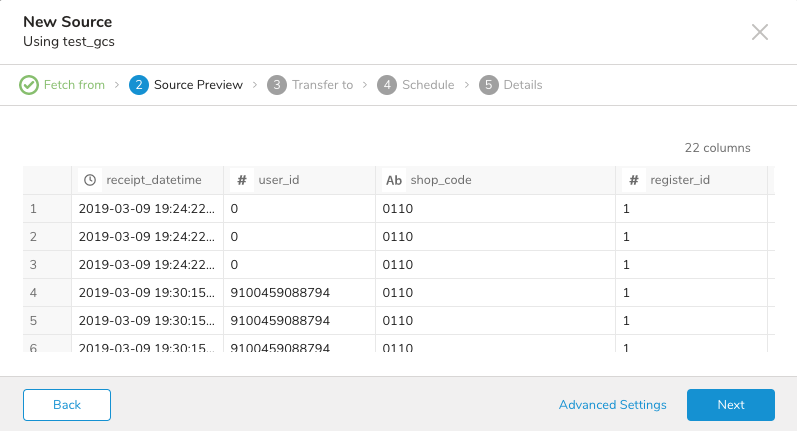Click receipt_datetime cell in row 3
This screenshot has width=797, height=431.
(x=147, y=265)
